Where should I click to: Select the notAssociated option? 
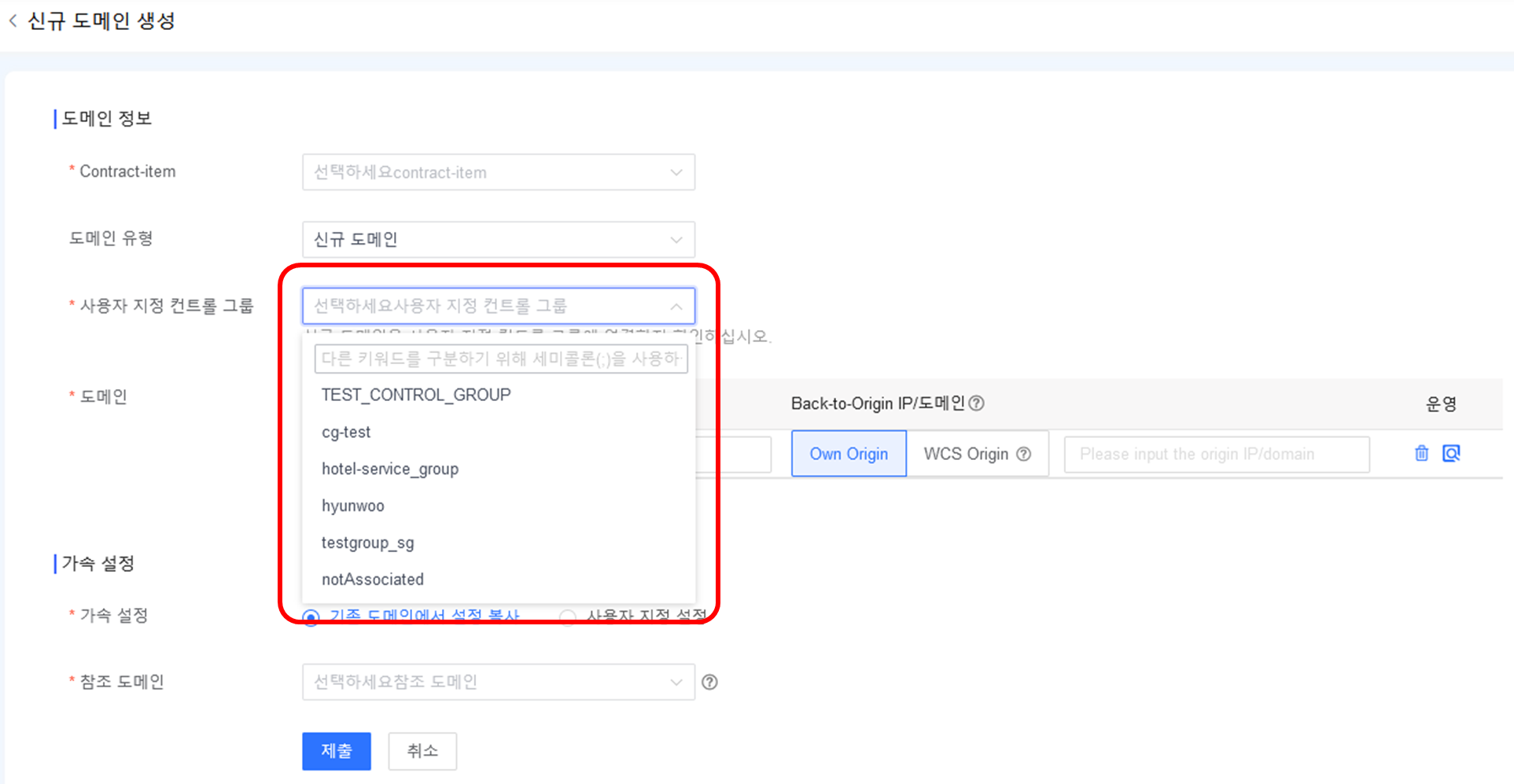coord(373,580)
